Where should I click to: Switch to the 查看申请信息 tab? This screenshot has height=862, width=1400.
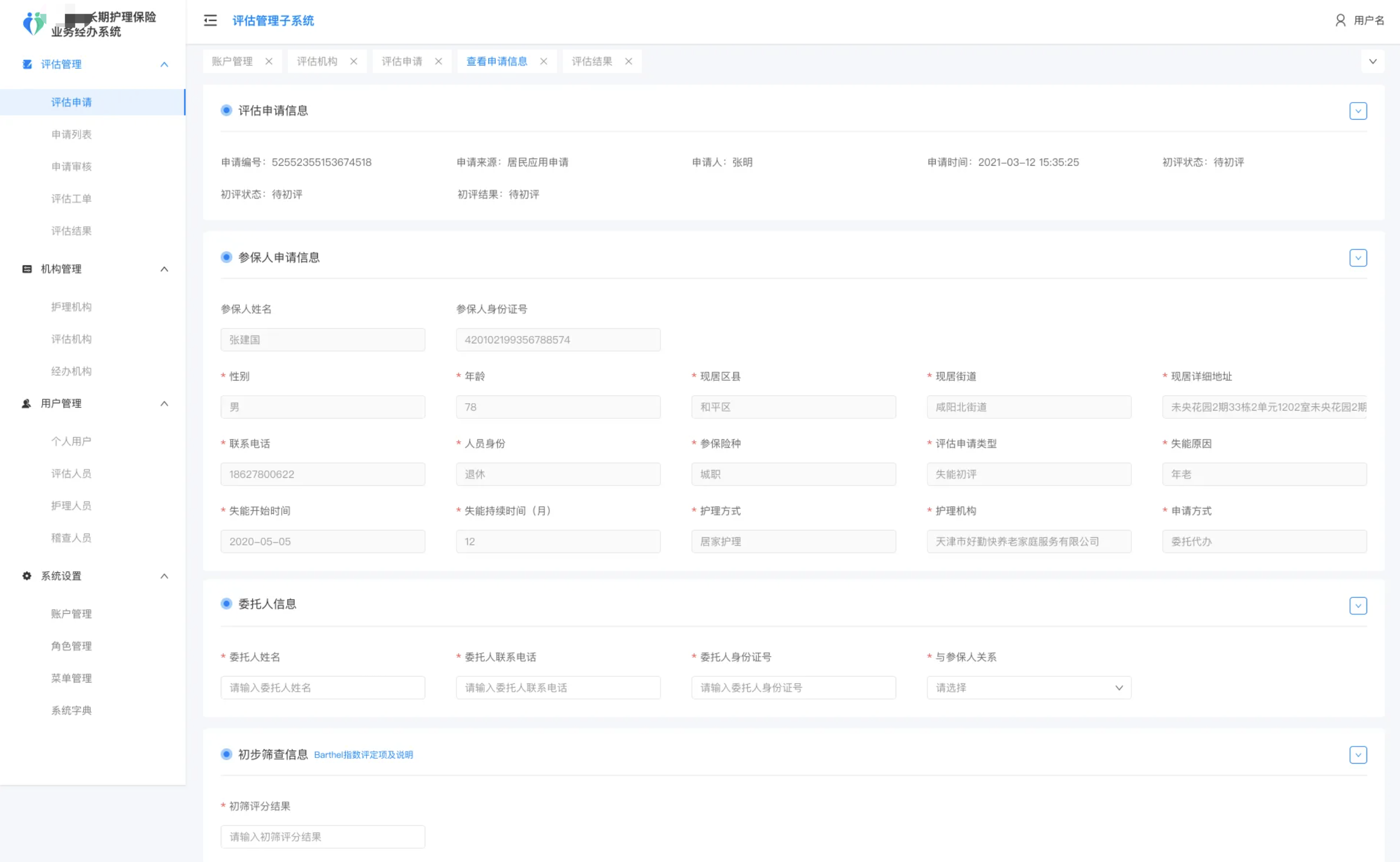(496, 61)
